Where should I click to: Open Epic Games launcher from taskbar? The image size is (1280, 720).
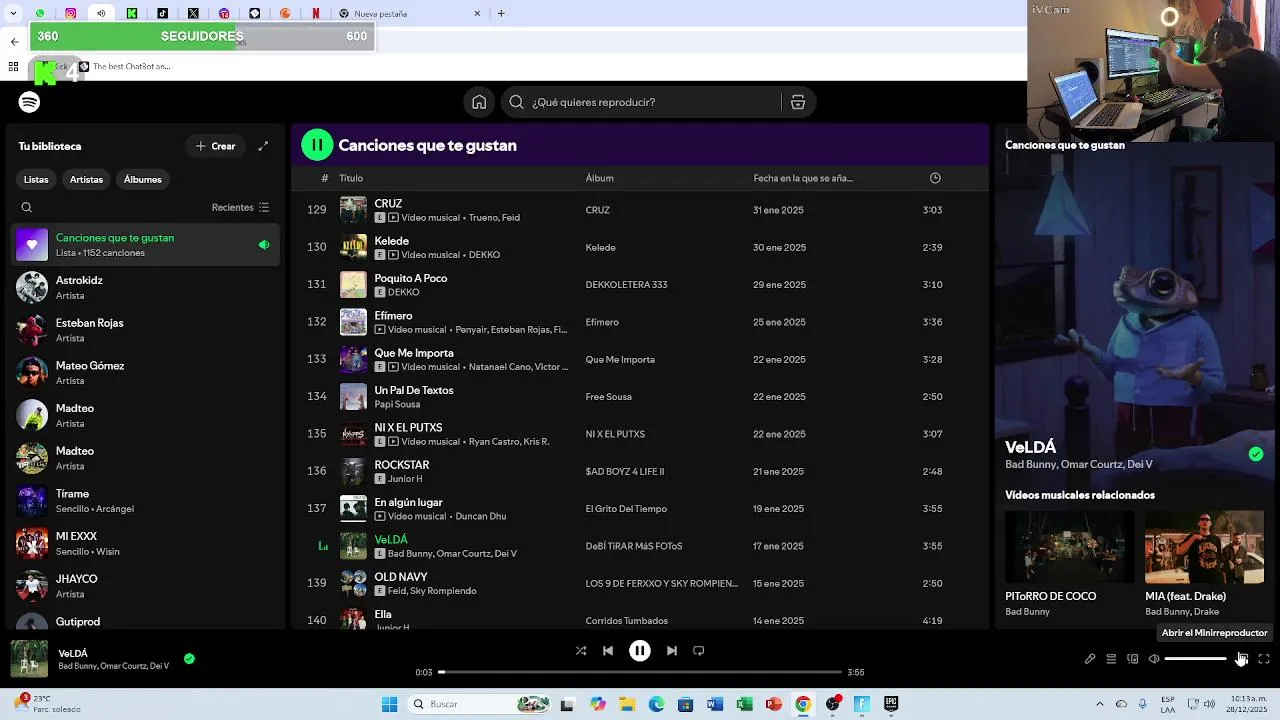pos(891,704)
